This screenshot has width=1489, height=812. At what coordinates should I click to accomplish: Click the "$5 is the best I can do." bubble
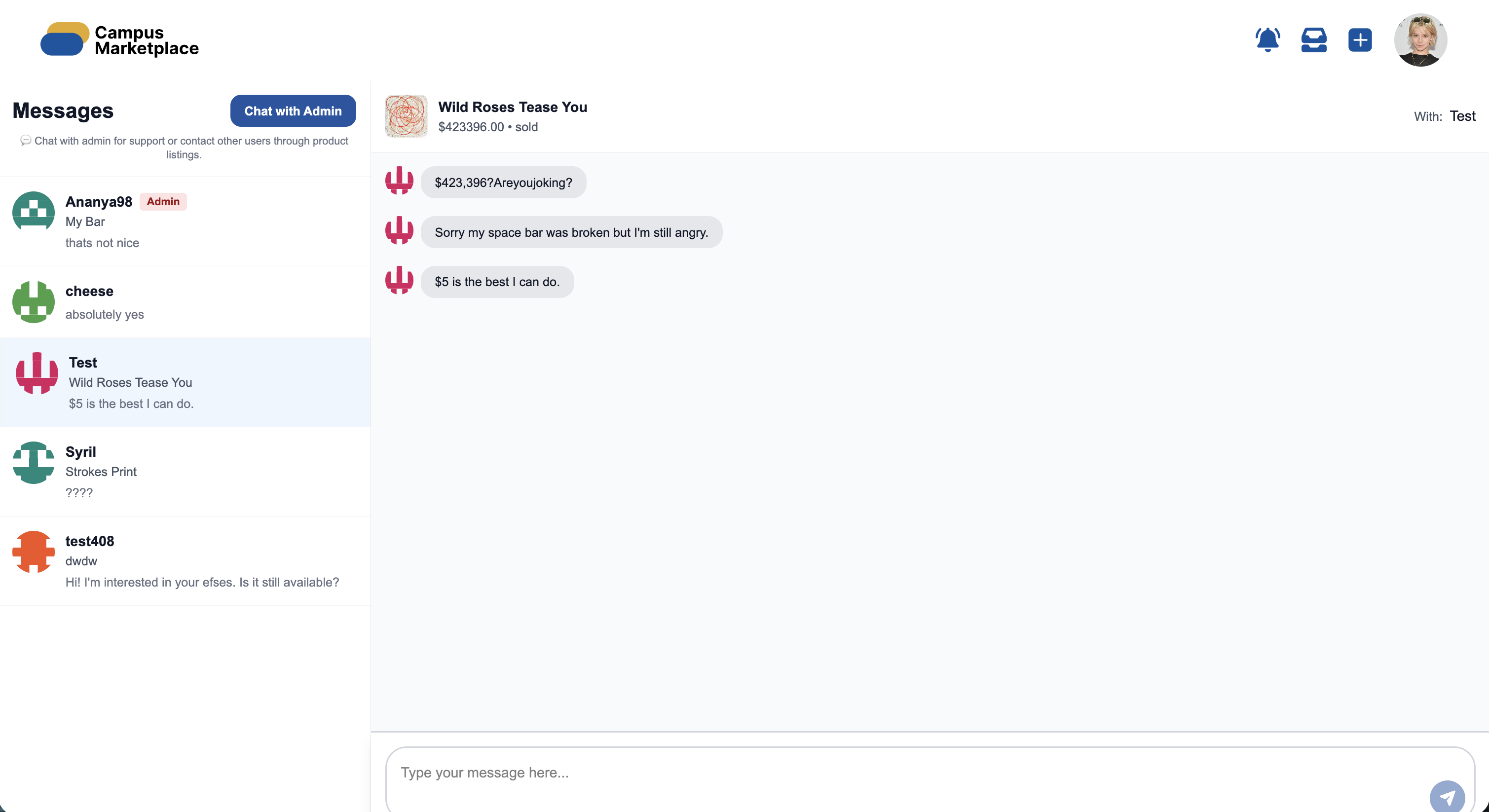(497, 282)
